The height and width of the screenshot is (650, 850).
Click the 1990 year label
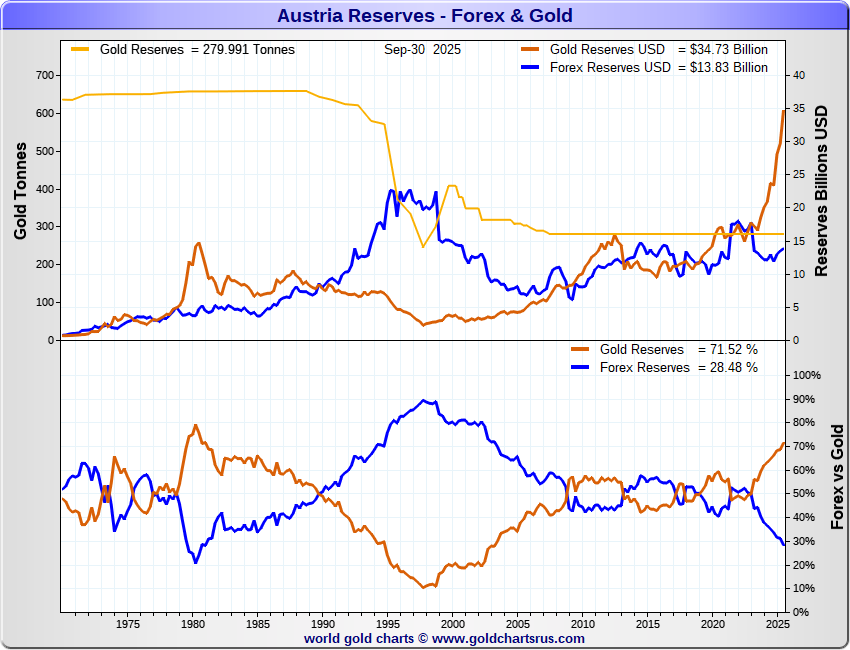(x=323, y=624)
